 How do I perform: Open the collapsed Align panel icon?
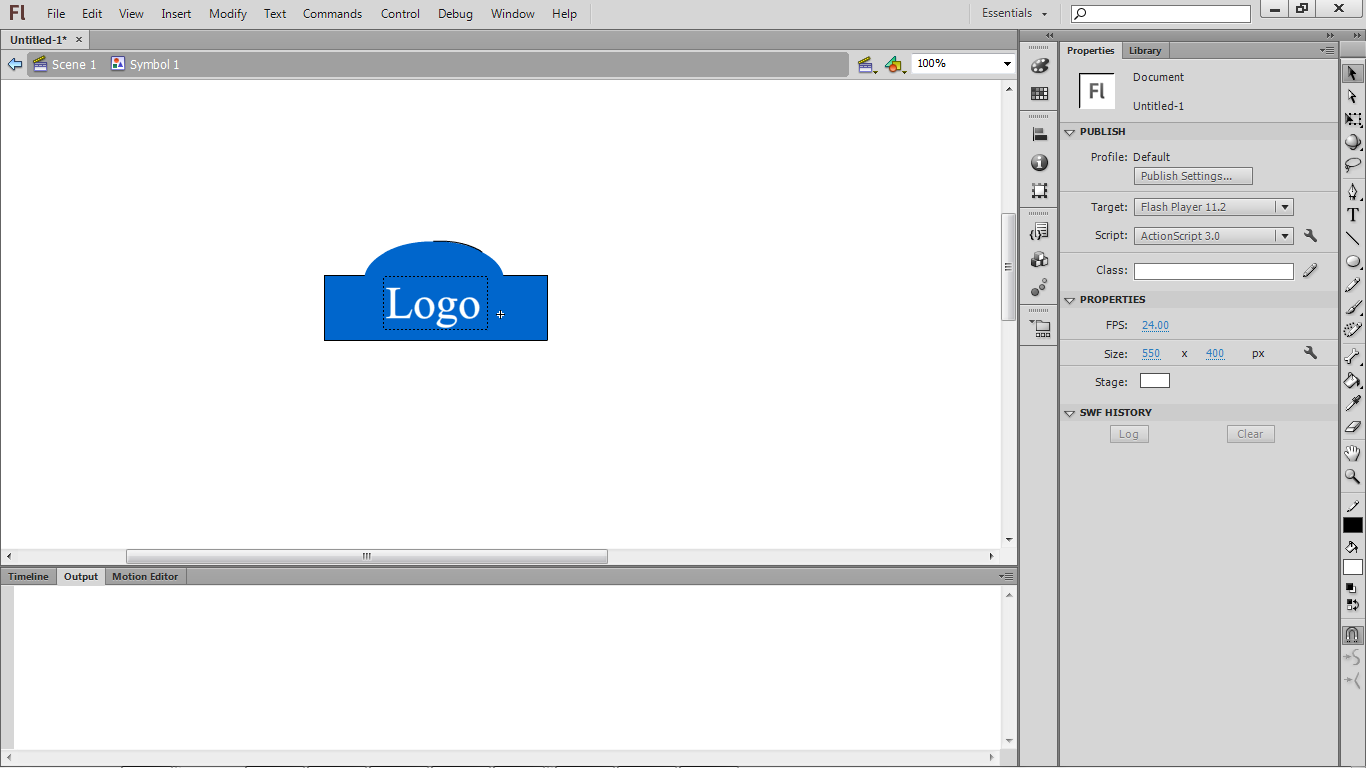point(1039,135)
